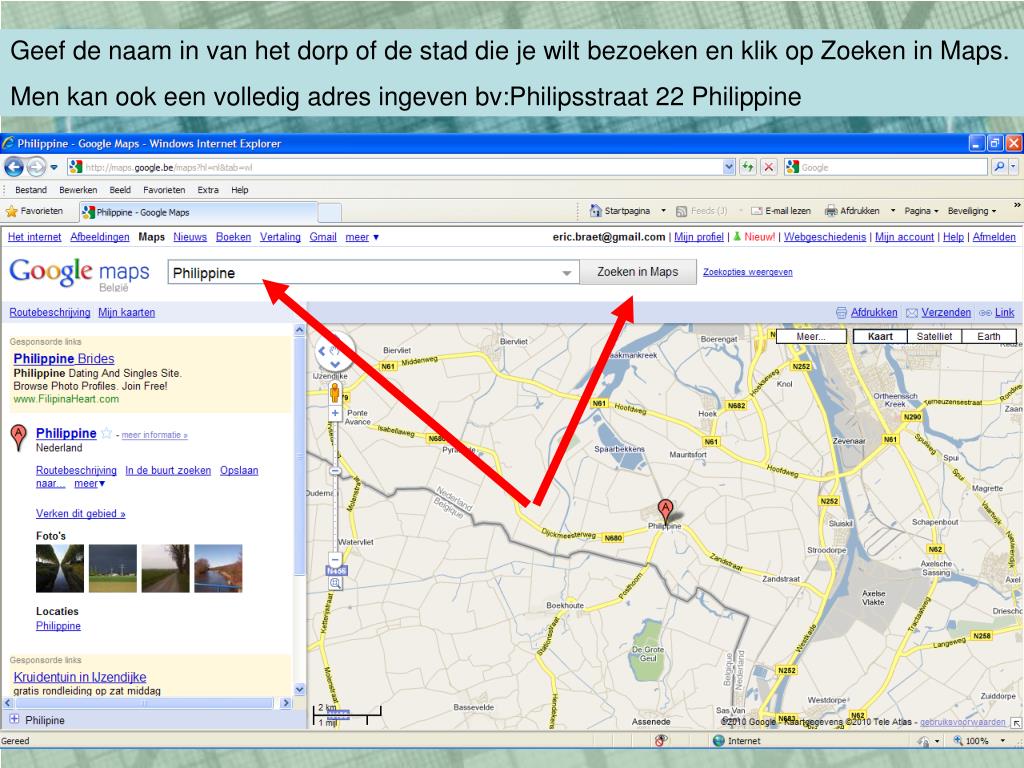1024x768 pixels.
Task: Click the Afbeeldingen link
Action: (x=100, y=237)
